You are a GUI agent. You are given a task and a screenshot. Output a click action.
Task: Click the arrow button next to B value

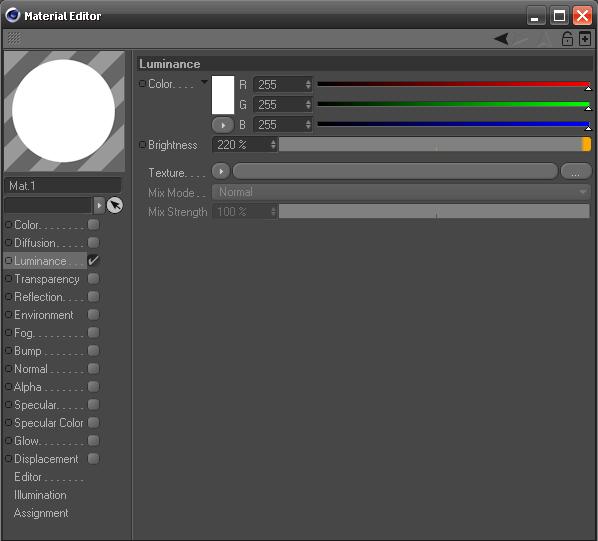pos(223,125)
